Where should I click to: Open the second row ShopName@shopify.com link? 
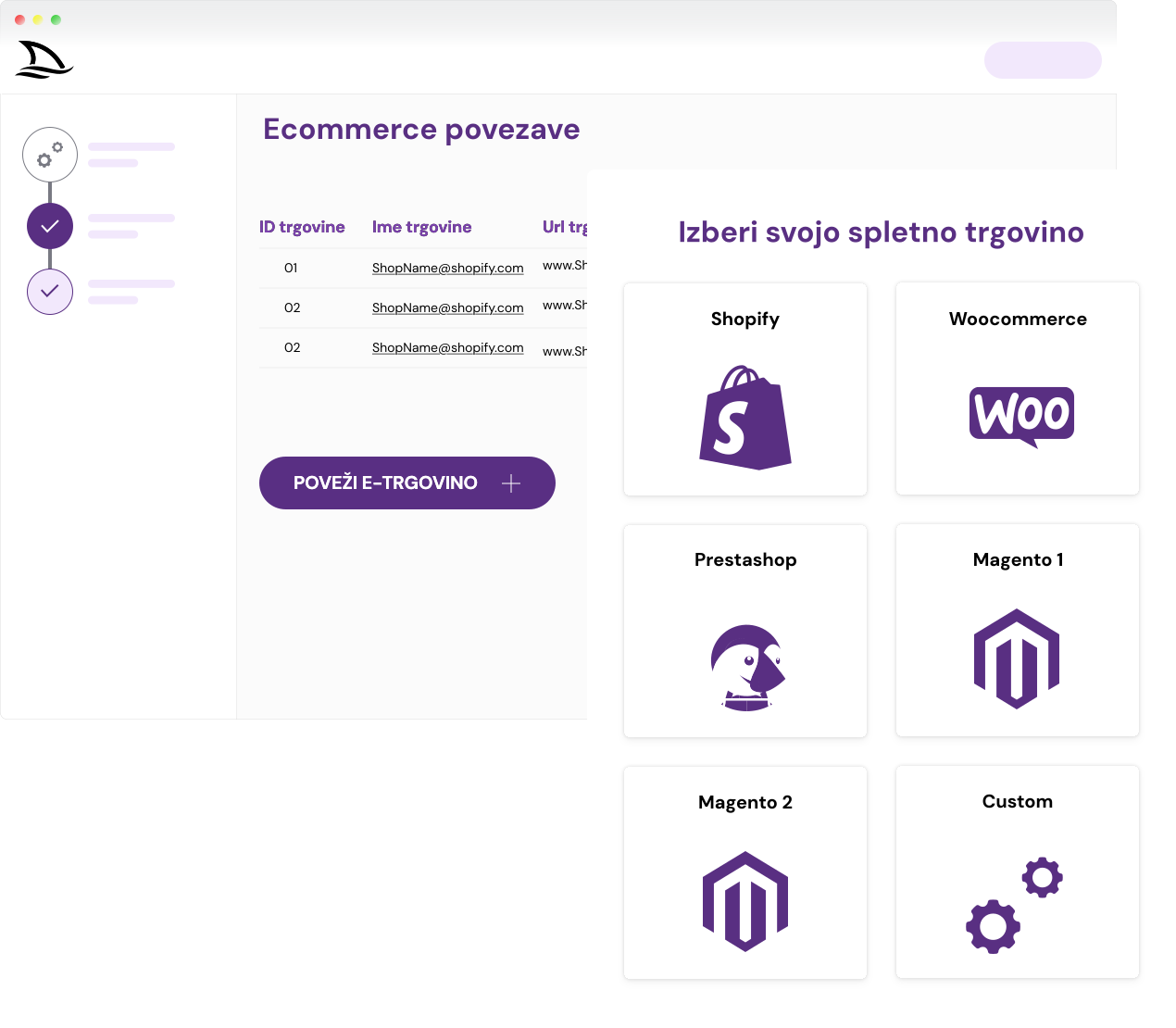[x=447, y=307]
